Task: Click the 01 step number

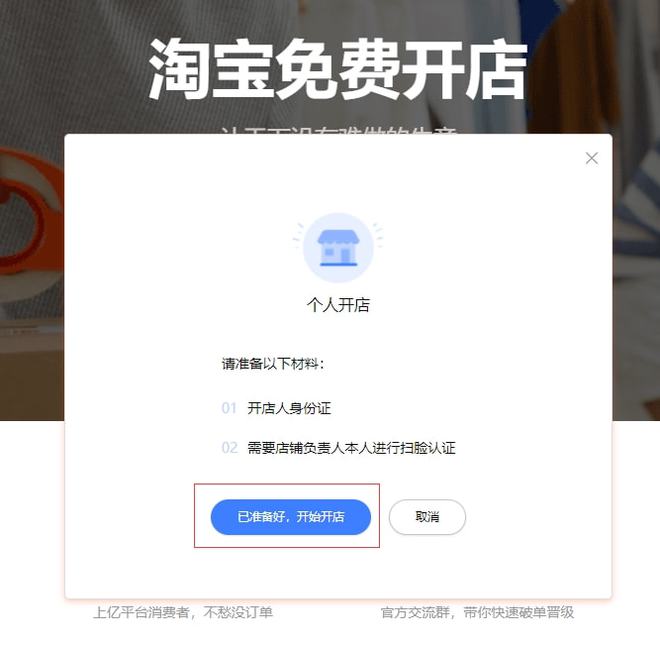Action: 229,408
